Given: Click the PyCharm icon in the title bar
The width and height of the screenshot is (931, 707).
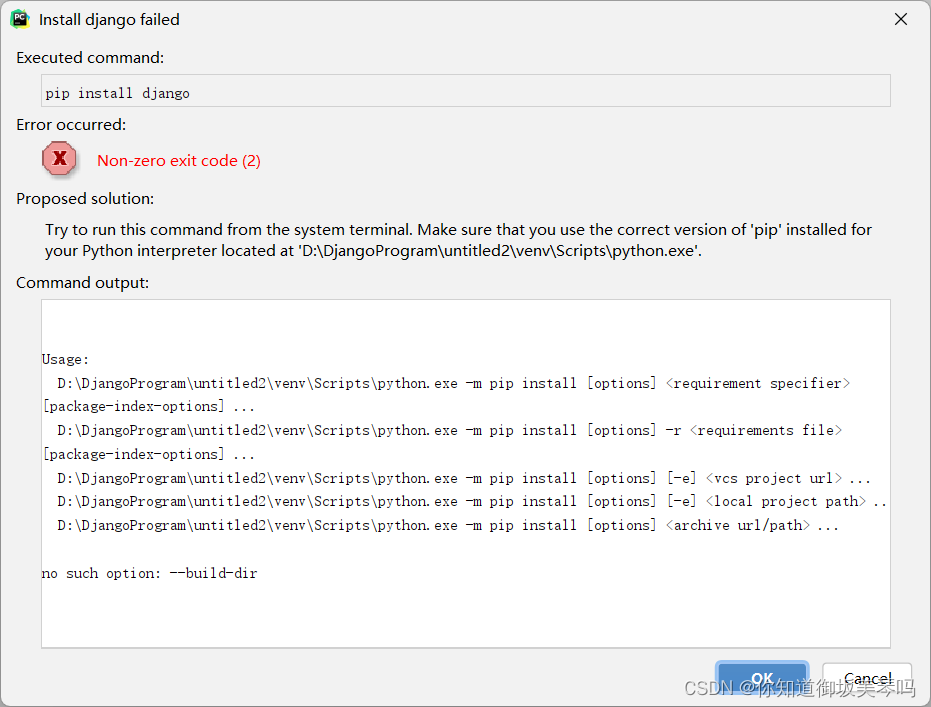Looking at the screenshot, I should [x=20, y=19].
